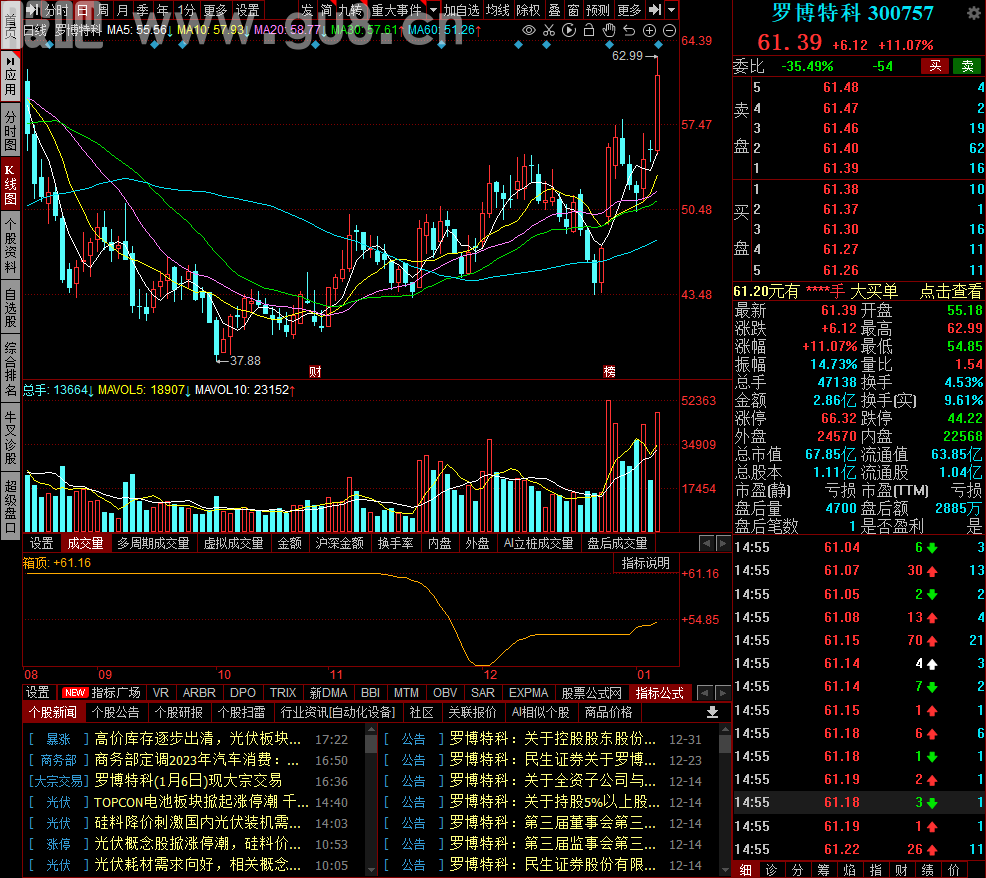986x878 pixels.
Task: Select the 1分 one-minute period
Action: 186,10
